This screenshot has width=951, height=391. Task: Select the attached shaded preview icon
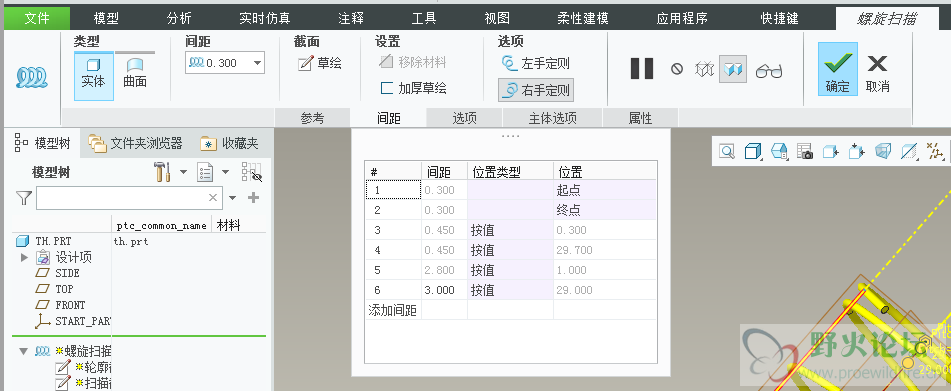tap(733, 69)
